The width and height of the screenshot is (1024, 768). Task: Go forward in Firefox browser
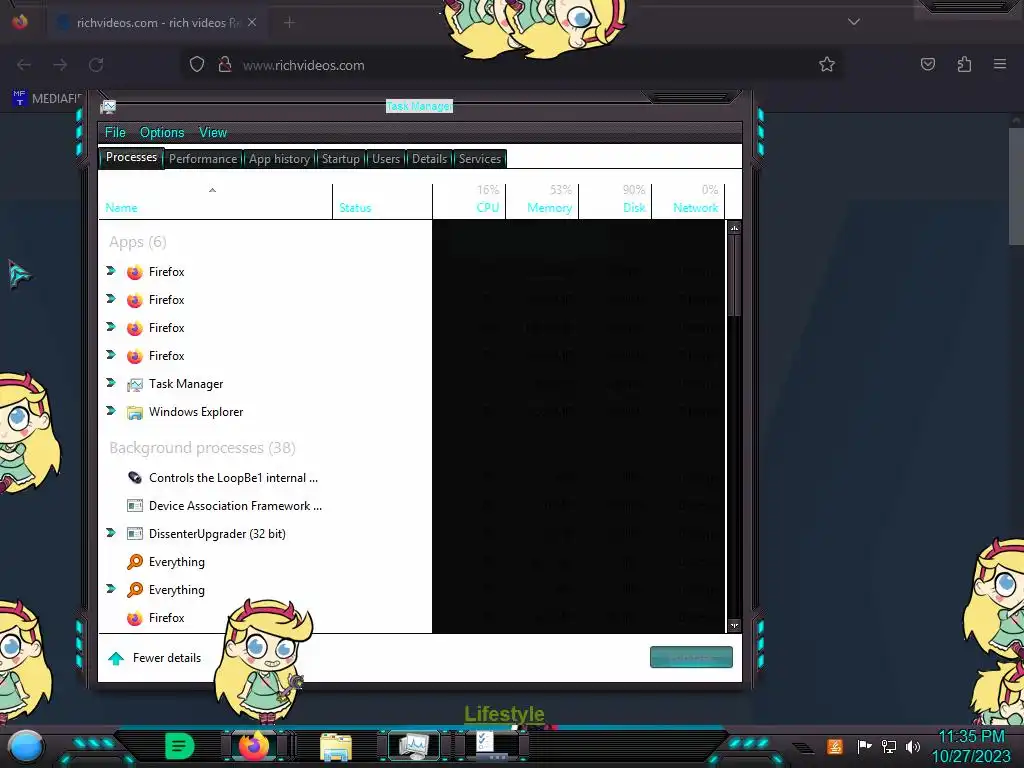pos(60,65)
